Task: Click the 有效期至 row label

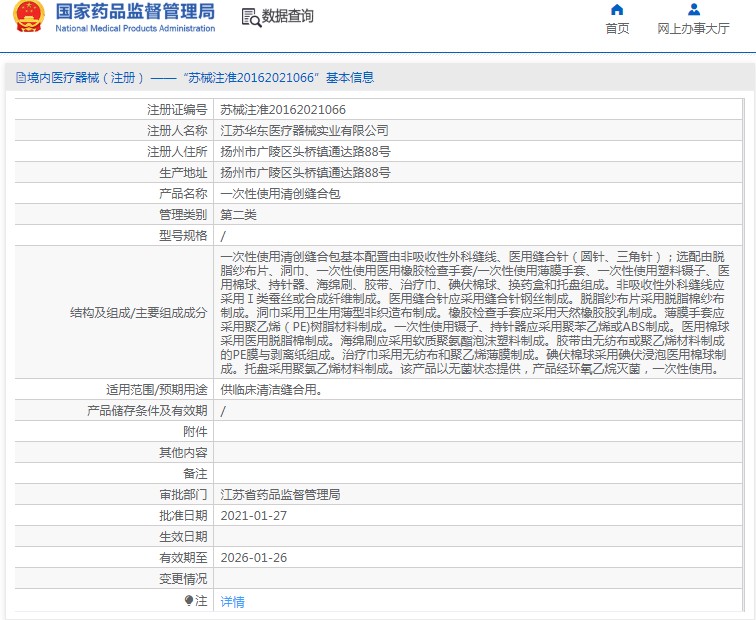Action: coord(183,558)
